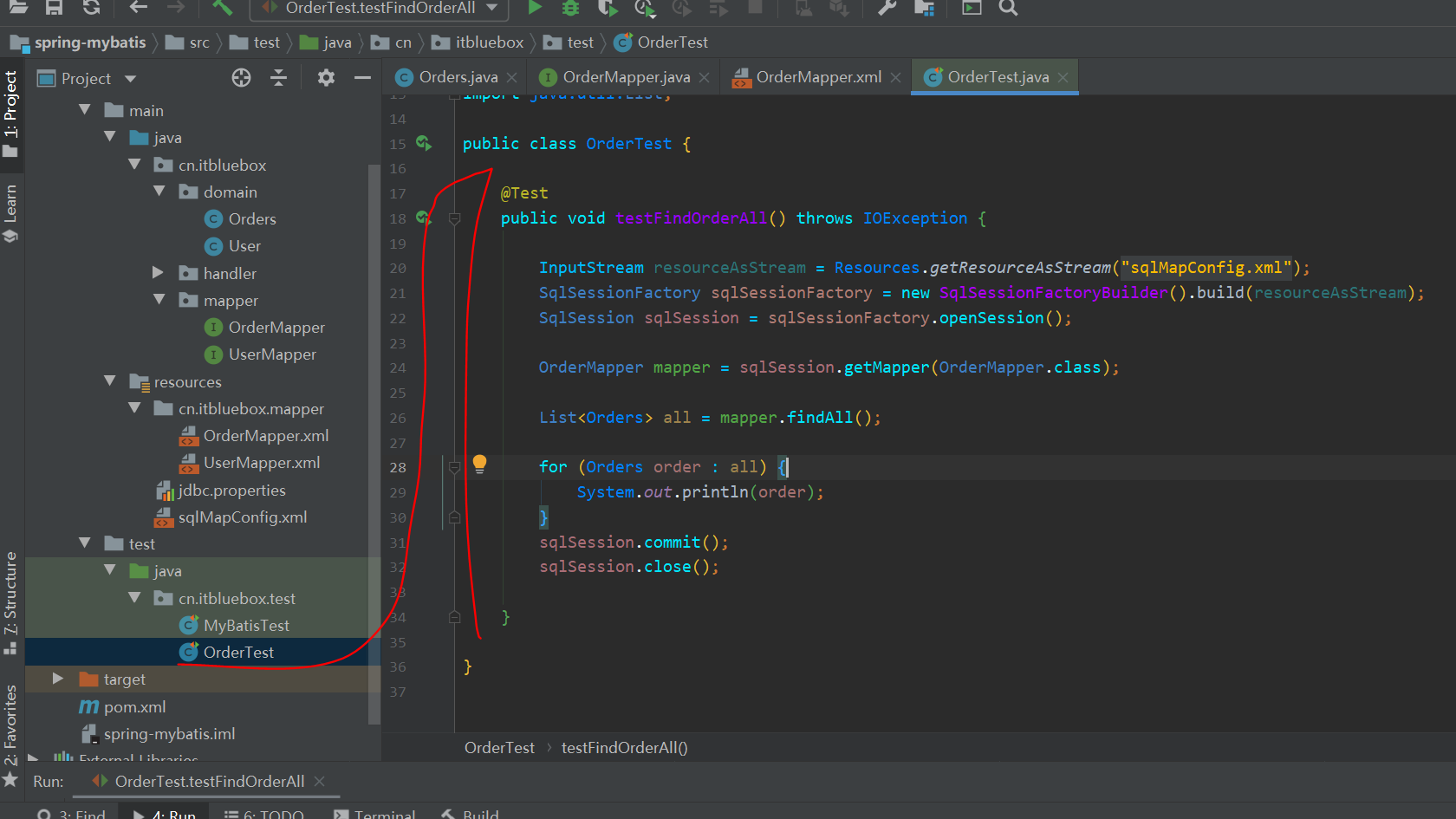Collapse the resources folder
This screenshot has width=1456, height=819.
(x=110, y=381)
